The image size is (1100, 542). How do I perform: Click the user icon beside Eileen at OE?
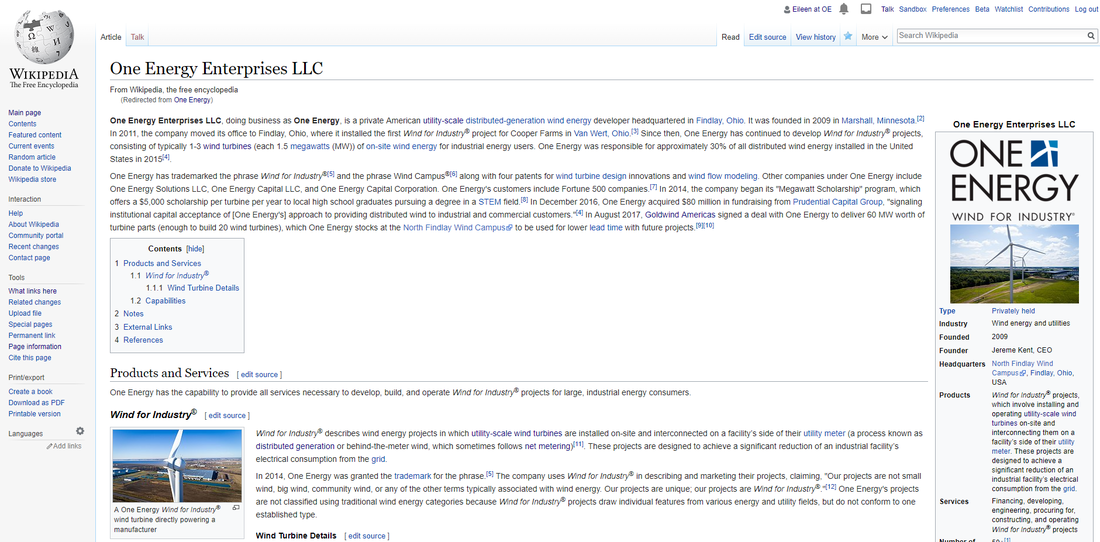point(786,9)
